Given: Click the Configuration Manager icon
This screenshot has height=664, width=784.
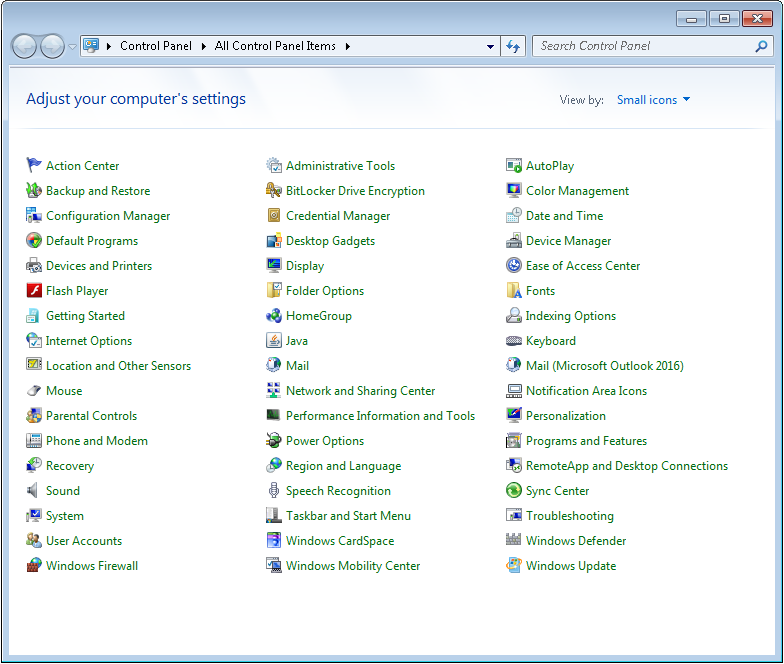Looking at the screenshot, I should [34, 215].
